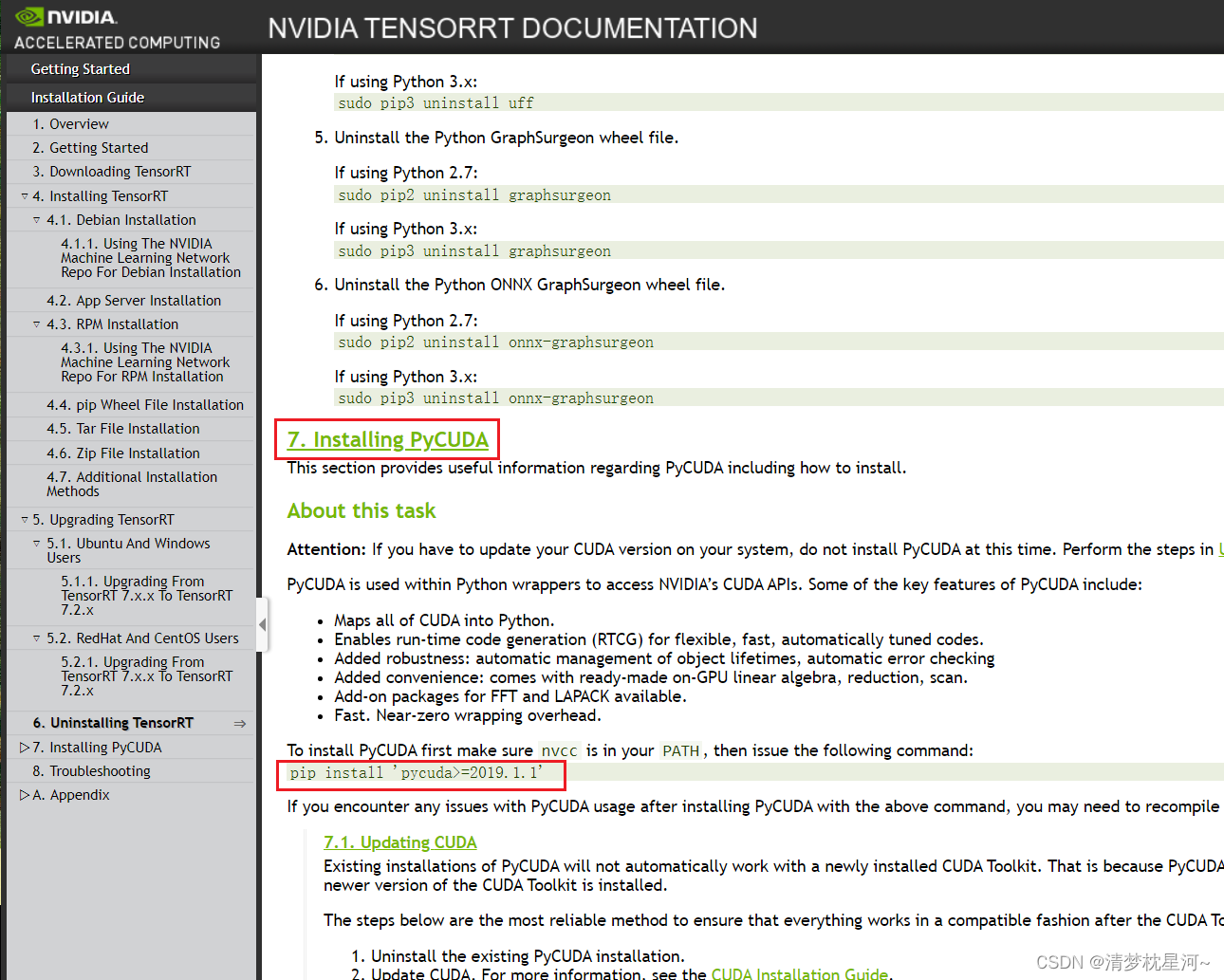Open the CUDA Installation Guide link
The image size is (1224, 980).
point(800,972)
